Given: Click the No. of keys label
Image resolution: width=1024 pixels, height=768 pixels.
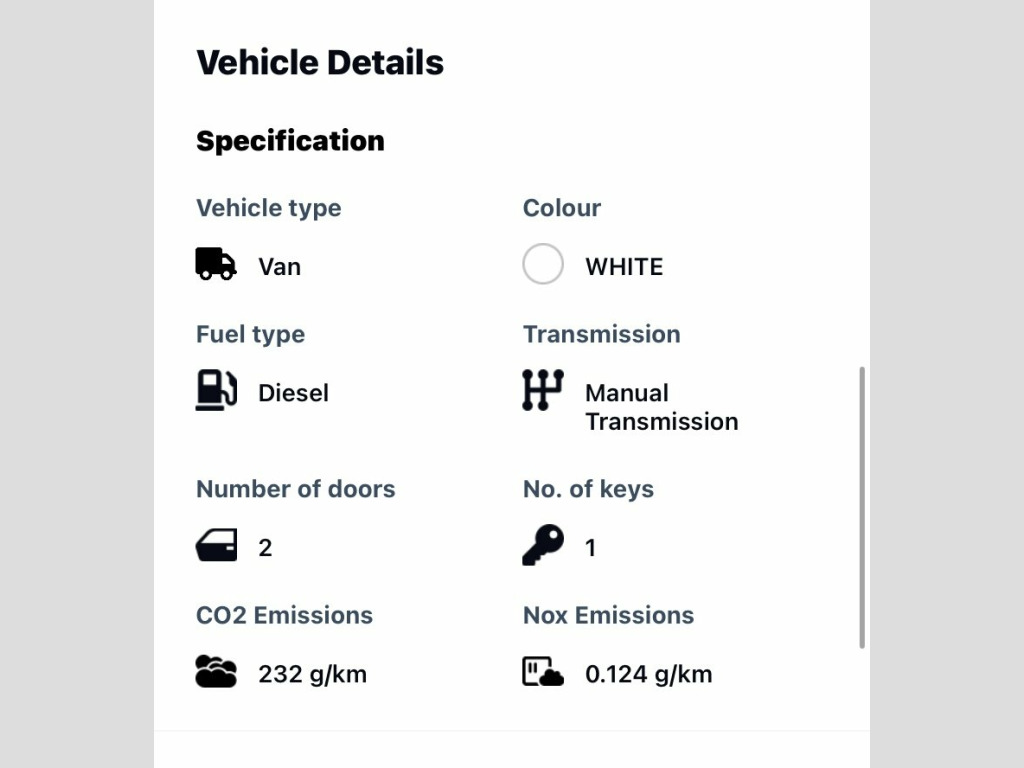Looking at the screenshot, I should (588, 488).
